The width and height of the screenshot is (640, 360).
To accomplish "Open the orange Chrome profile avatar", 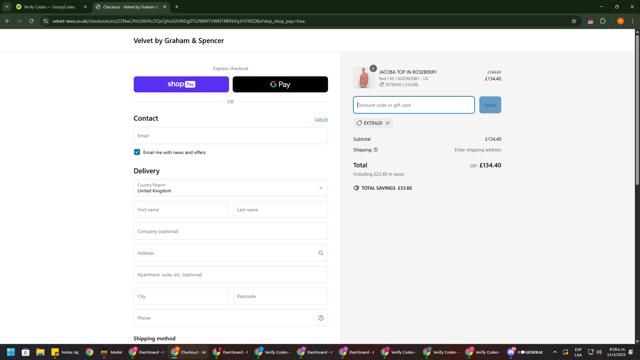I will pos(620,21).
